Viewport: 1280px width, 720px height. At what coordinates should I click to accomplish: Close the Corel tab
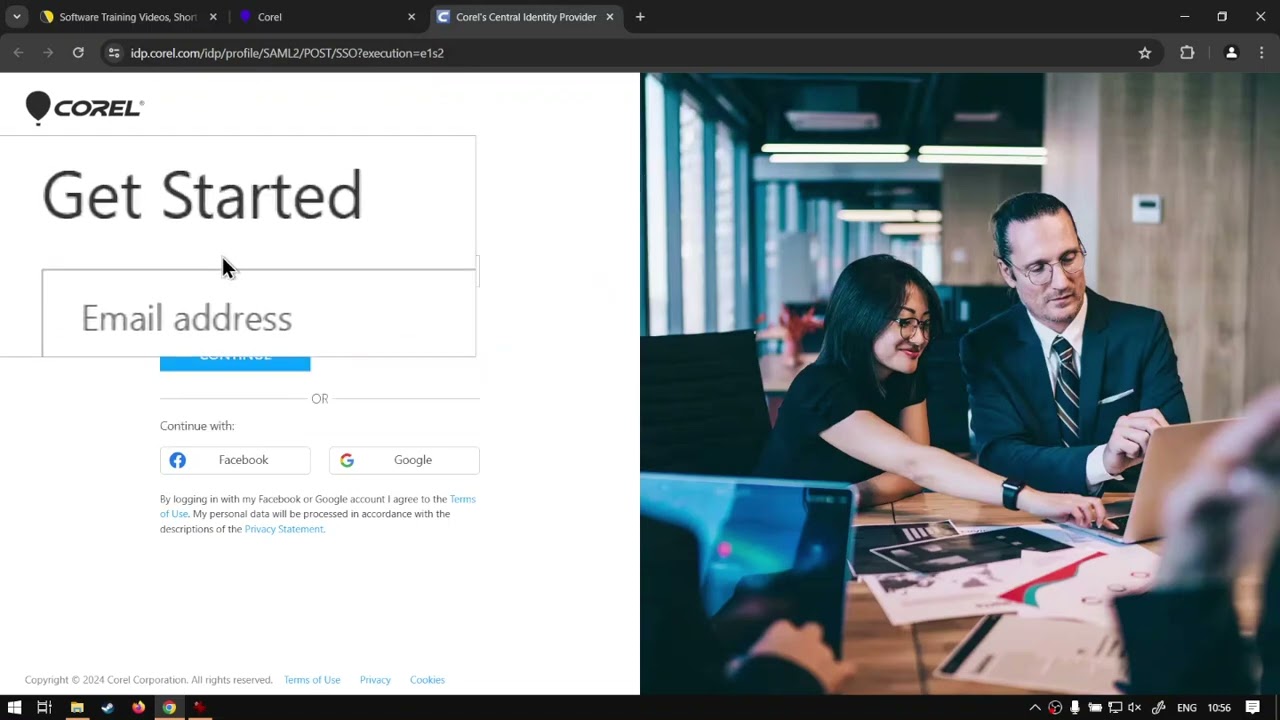tap(411, 17)
